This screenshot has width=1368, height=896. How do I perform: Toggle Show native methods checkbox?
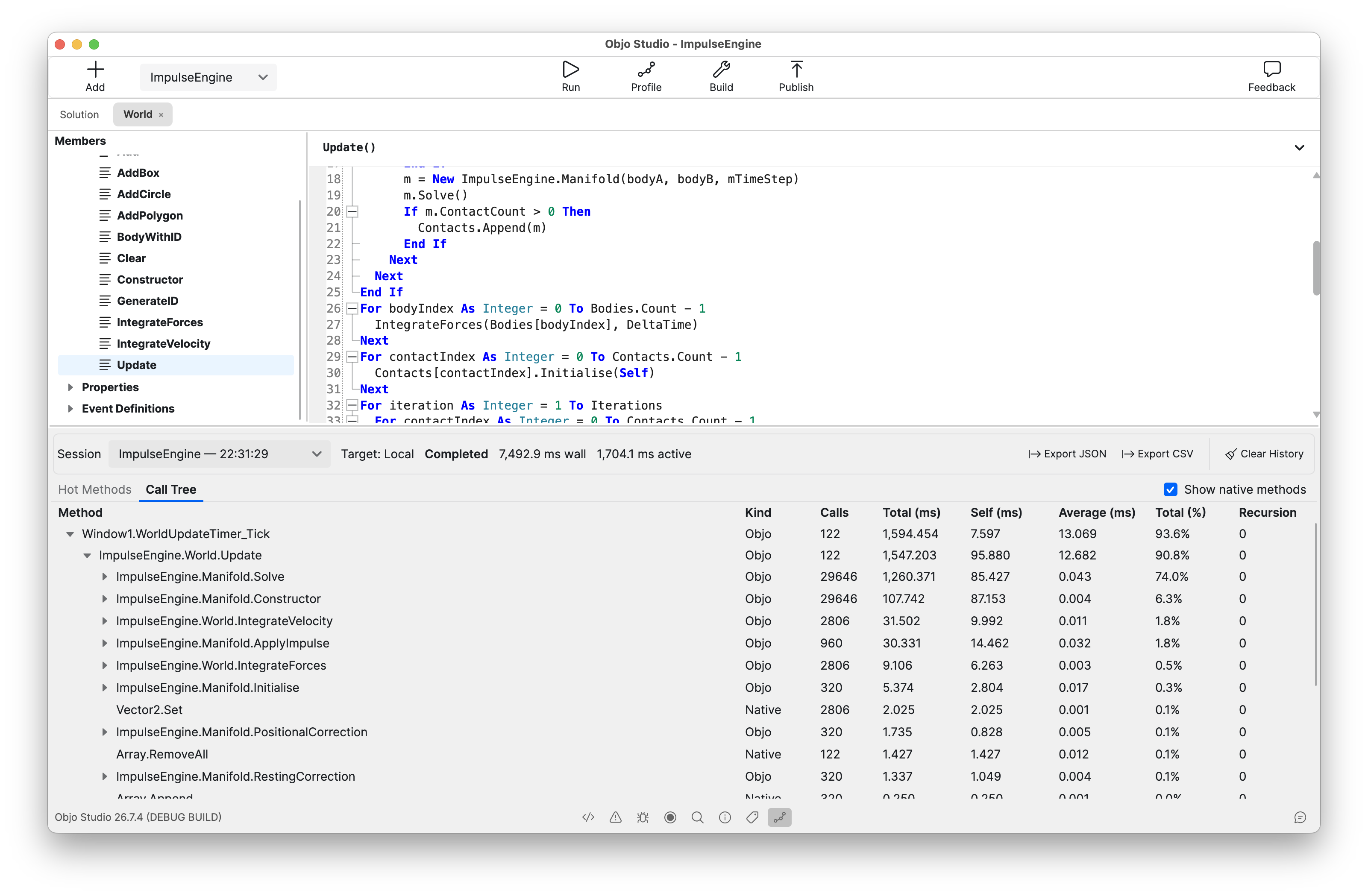pos(1170,489)
